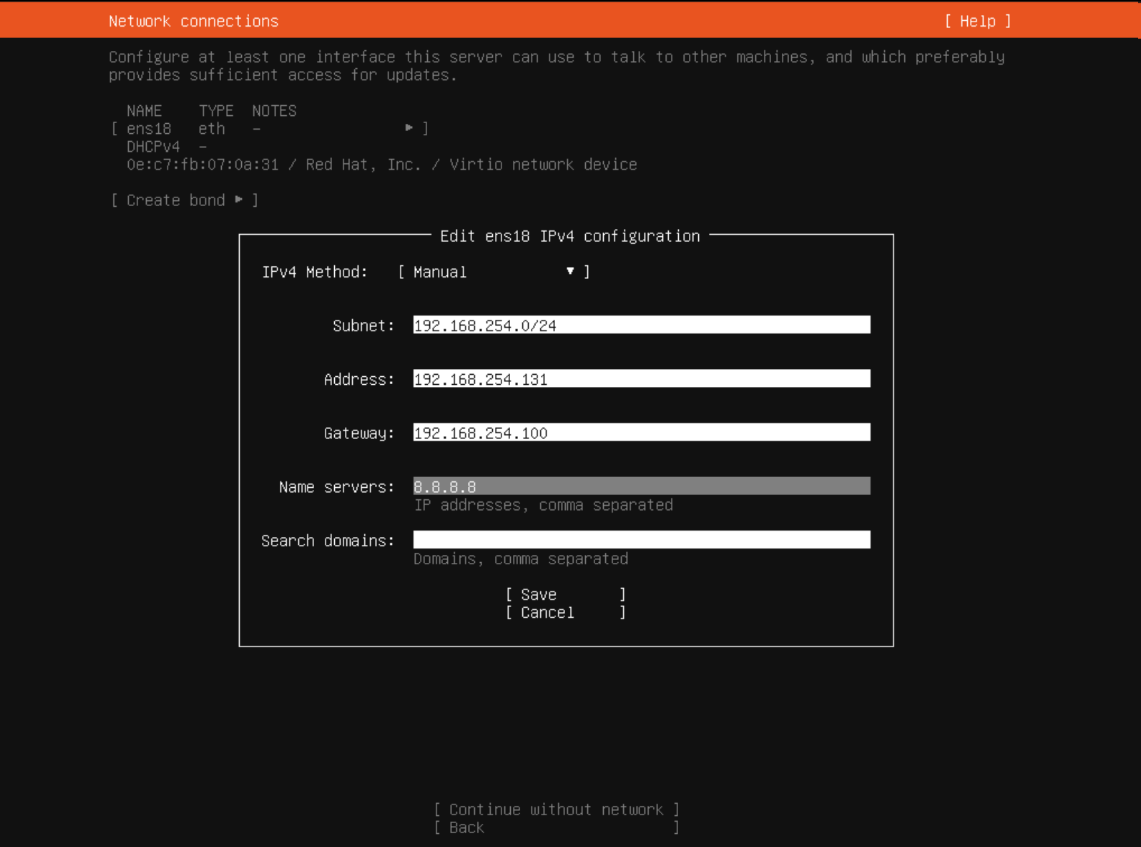Select the Gateway input field
The image size is (1141, 847).
[x=641, y=433]
